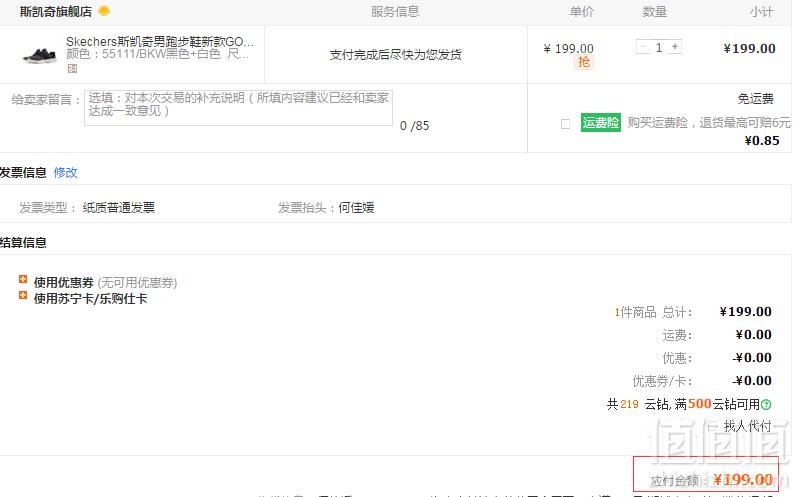Open the Skechers running shoe product title link
Screen dimensions: 798x497
pyautogui.click(x=160, y=41)
